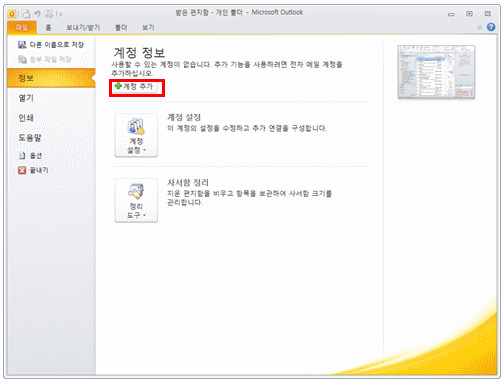Choose 끝내기 (Exit) text in sidebar
Image resolution: width=504 pixels, height=382 pixels.
(39, 170)
